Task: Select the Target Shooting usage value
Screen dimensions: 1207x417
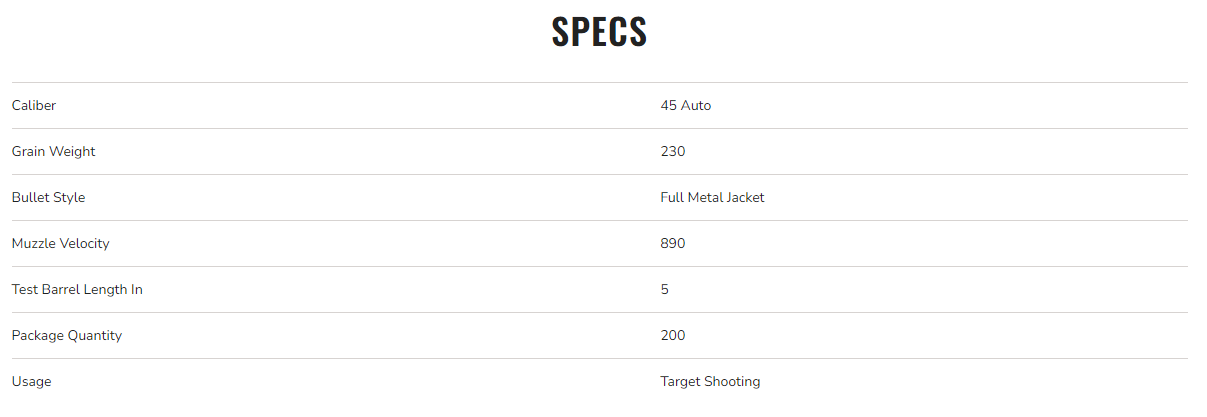Action: coord(710,381)
